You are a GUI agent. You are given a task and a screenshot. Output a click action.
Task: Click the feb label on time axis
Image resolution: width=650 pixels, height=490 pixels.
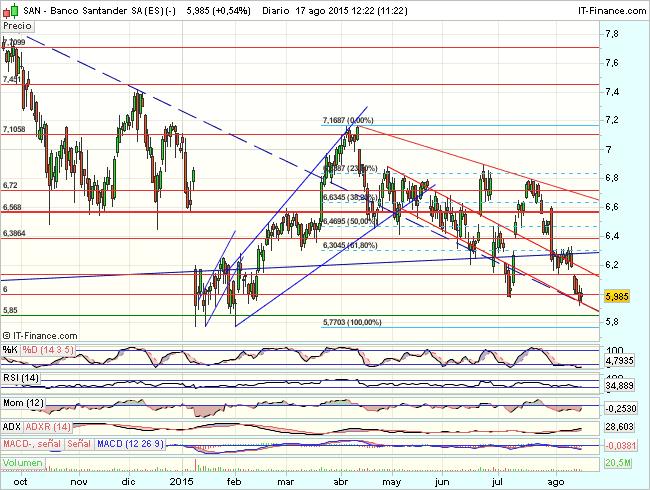click(234, 482)
